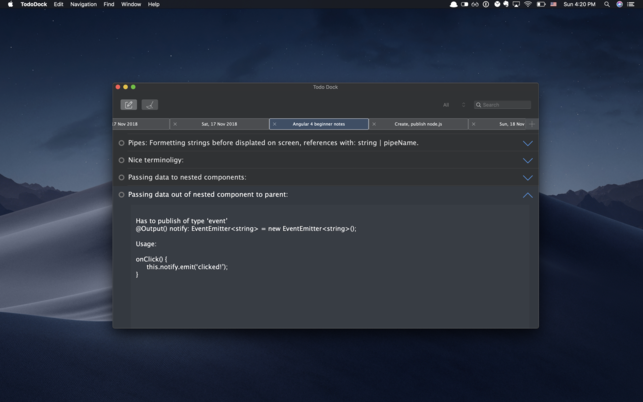
Task: Click the 'onClick() {' code line
Action: coord(151,259)
